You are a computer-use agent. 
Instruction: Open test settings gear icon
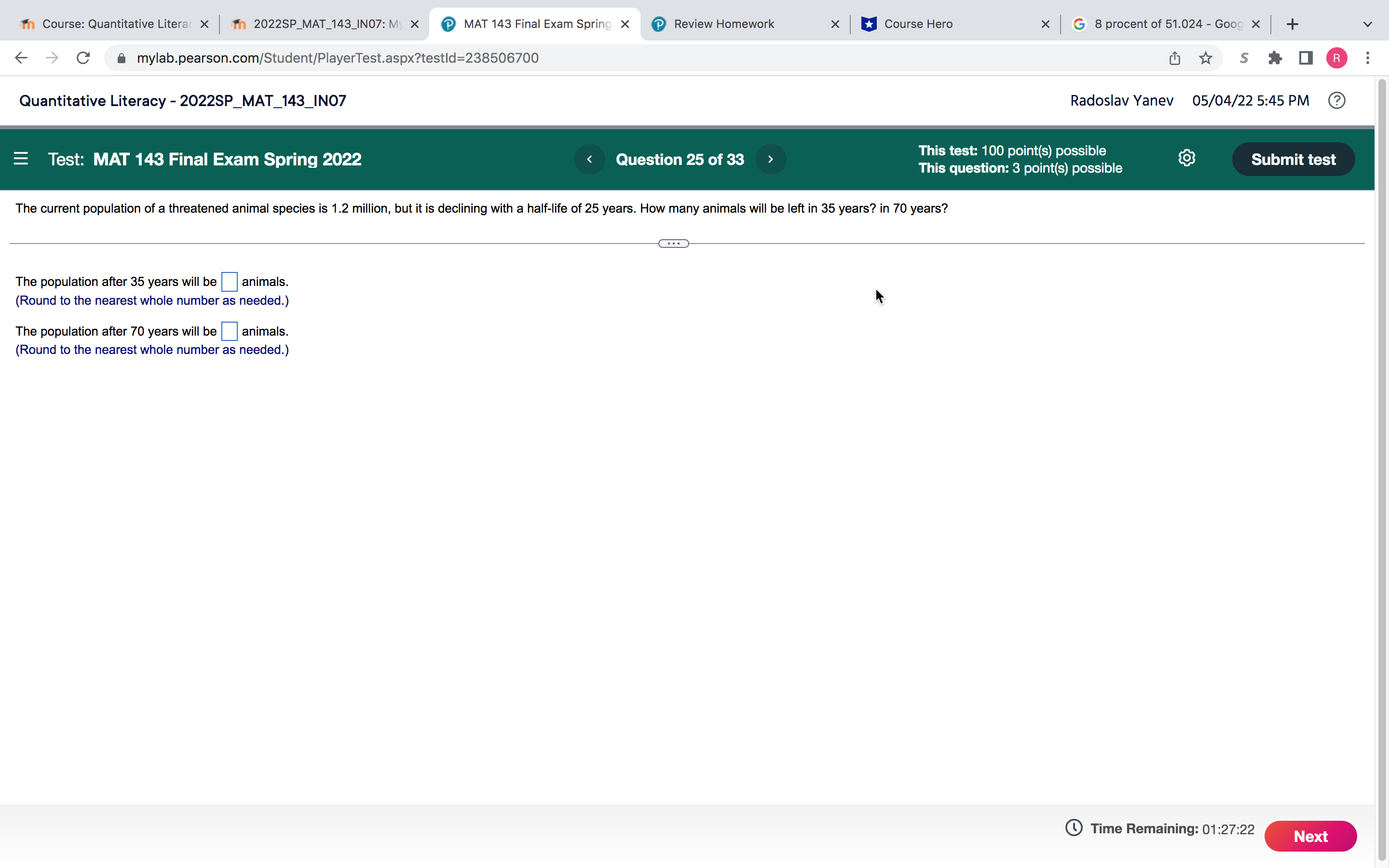(x=1186, y=159)
